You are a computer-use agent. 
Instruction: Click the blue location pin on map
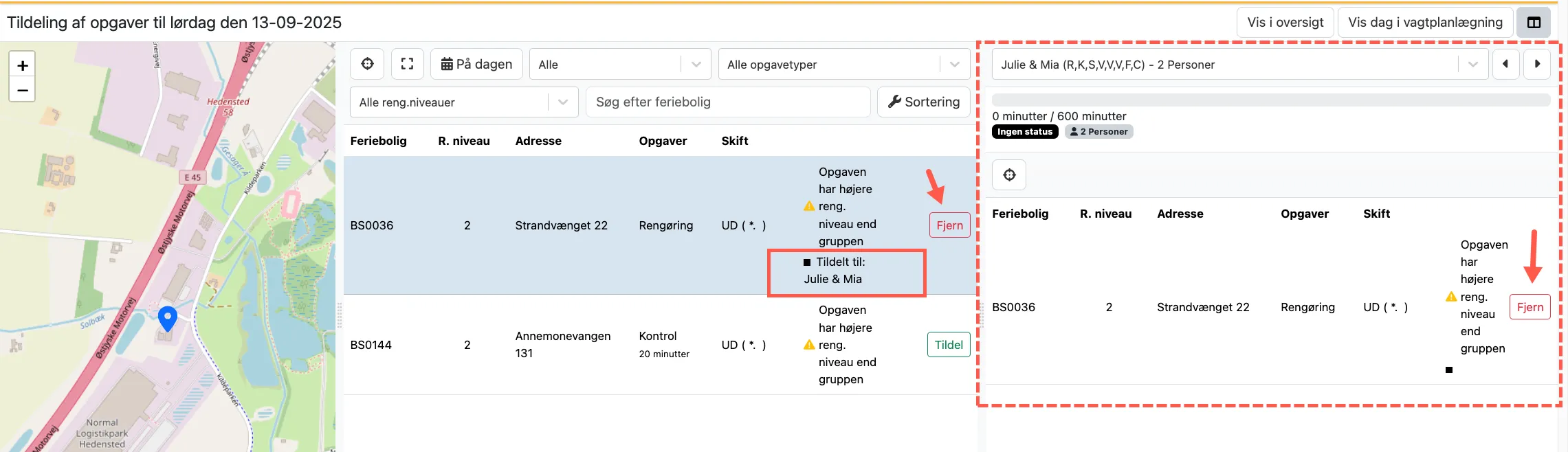(x=167, y=318)
